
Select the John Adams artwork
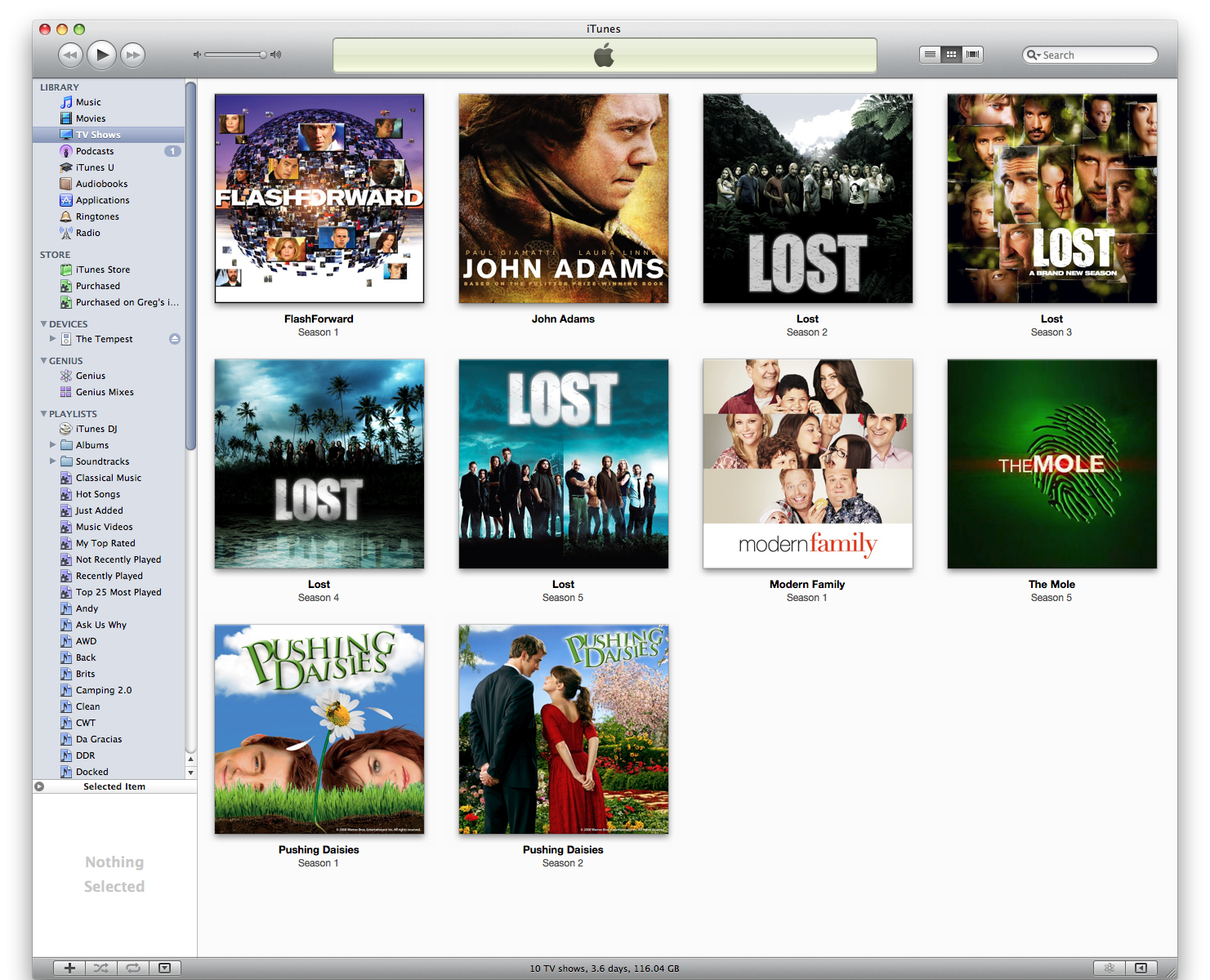point(564,198)
